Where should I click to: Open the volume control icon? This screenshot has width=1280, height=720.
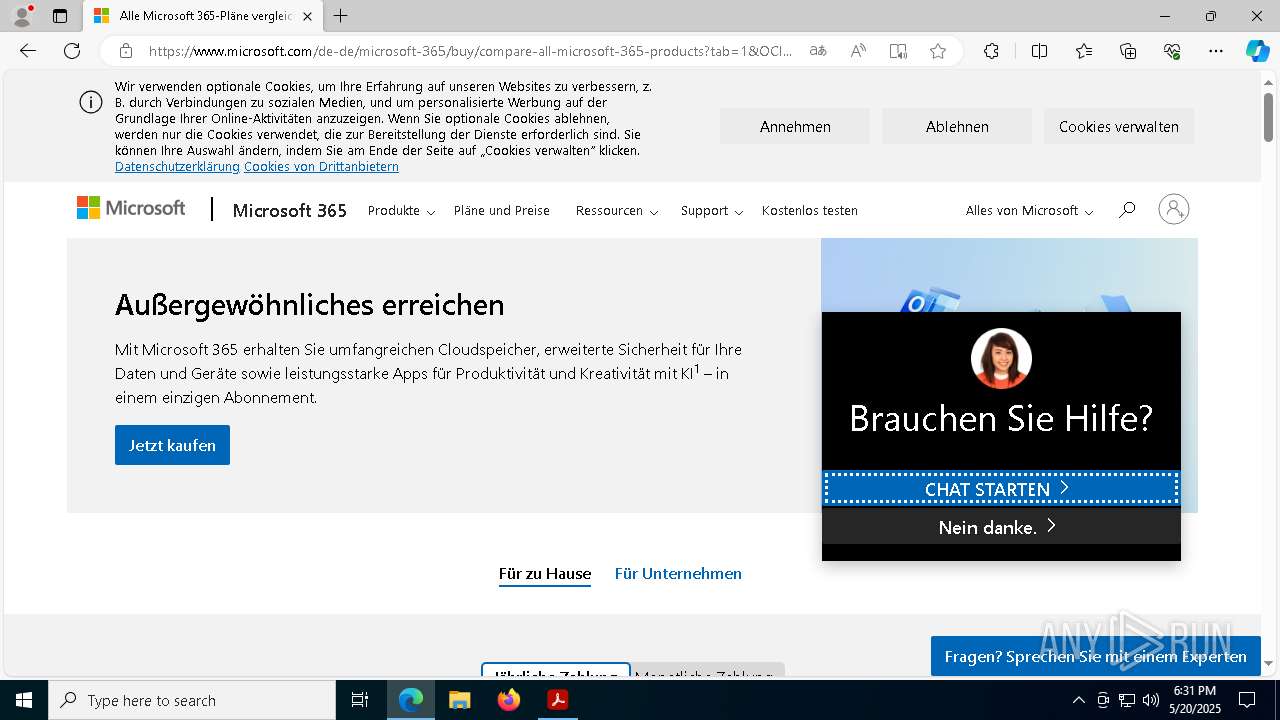1150,700
